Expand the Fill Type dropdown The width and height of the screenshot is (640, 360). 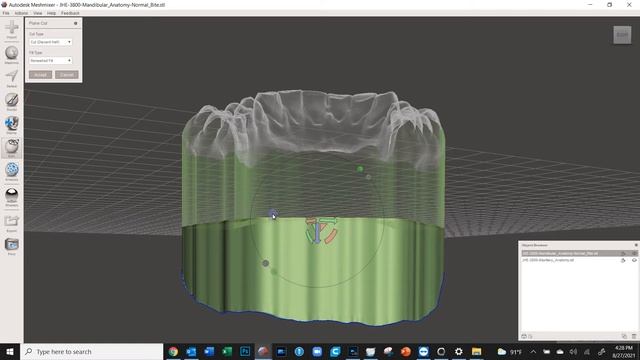pyautogui.click(x=51, y=60)
